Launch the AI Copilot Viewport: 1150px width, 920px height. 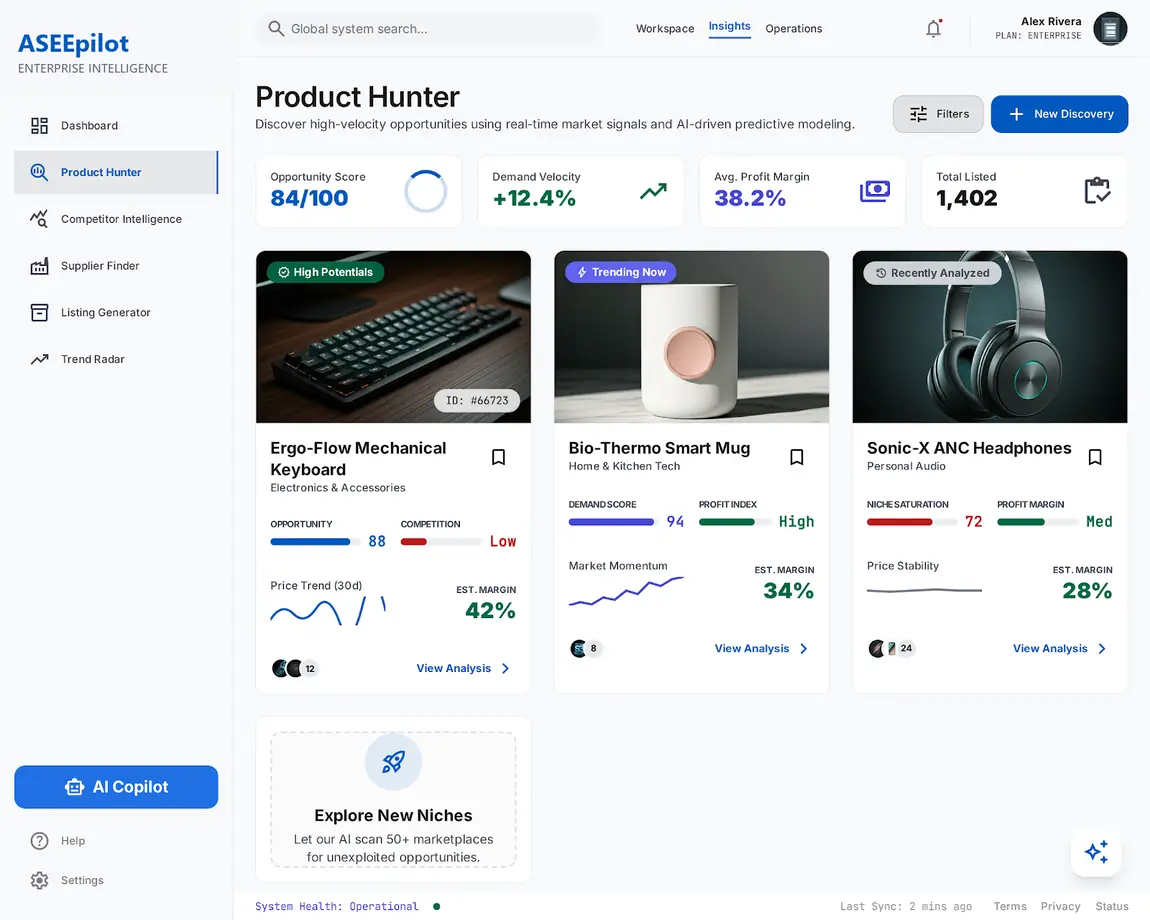[x=116, y=787]
